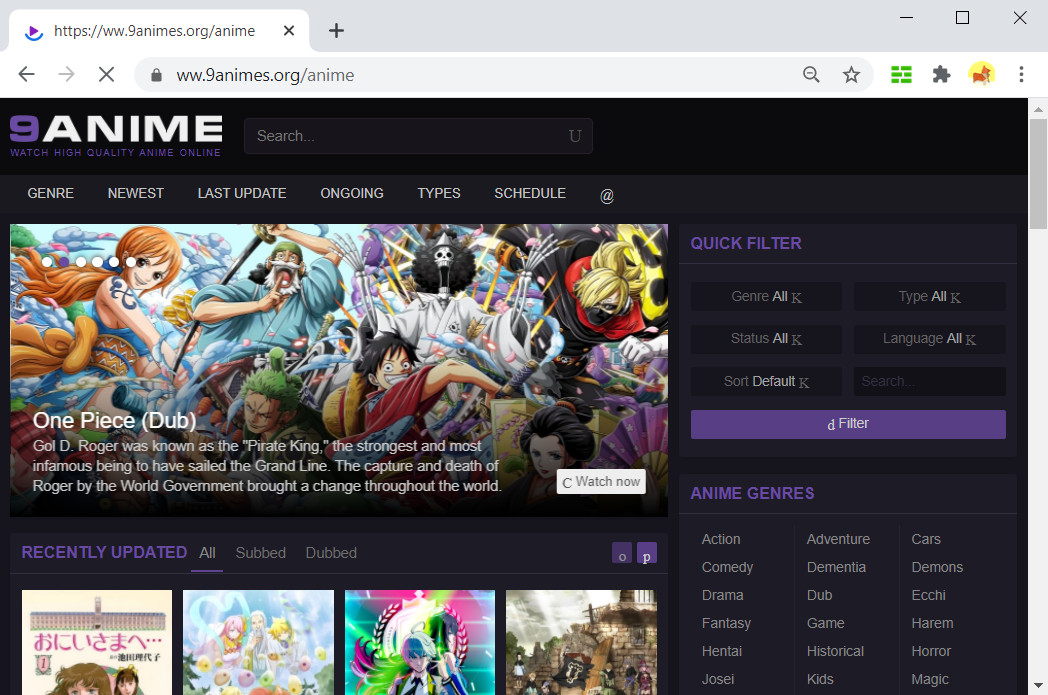Screen dimensions: 1048x695
Task: Bookmark this page with the star icon
Action: tap(851, 75)
